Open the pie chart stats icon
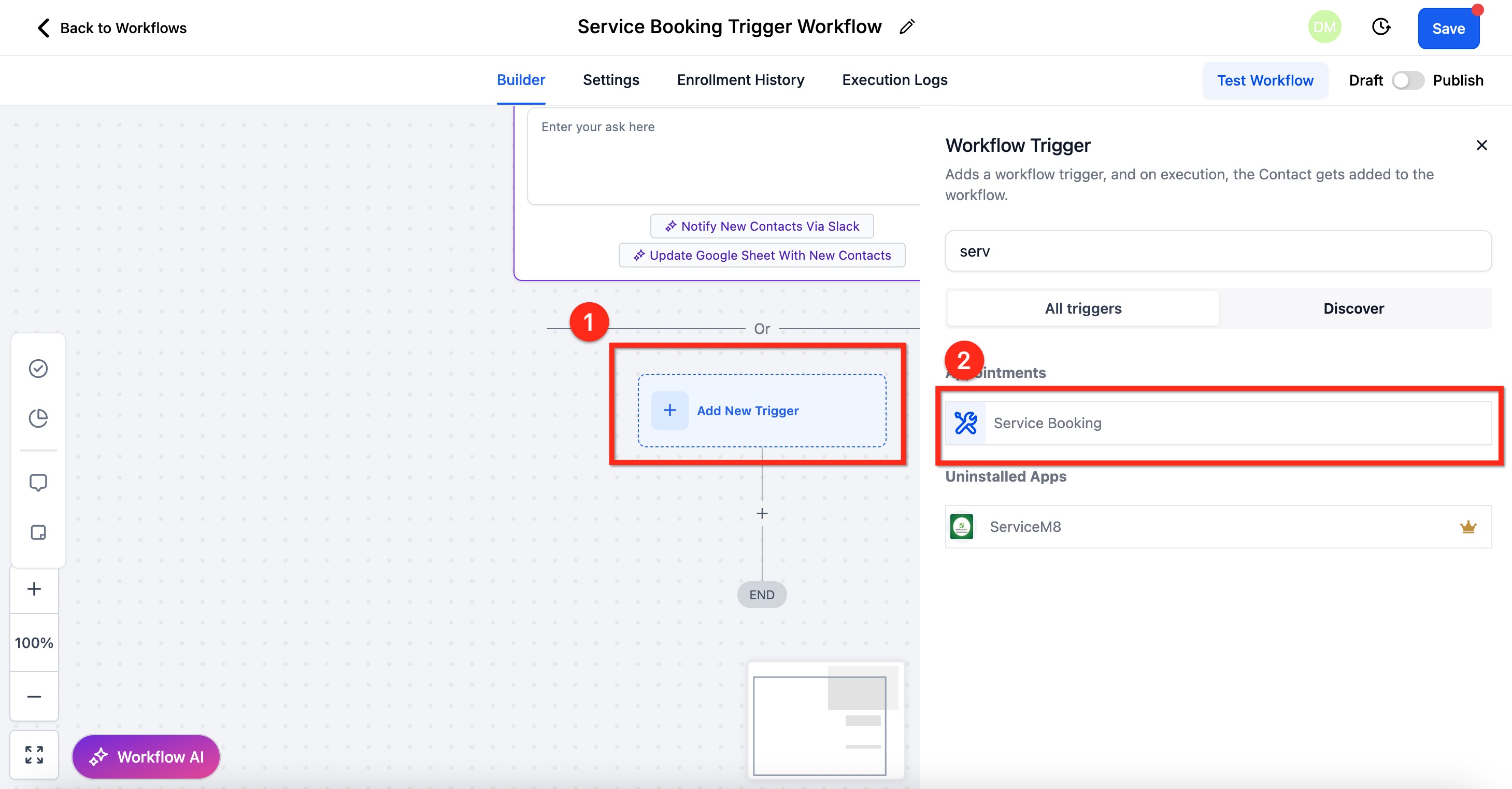The image size is (1512, 789). click(x=38, y=418)
